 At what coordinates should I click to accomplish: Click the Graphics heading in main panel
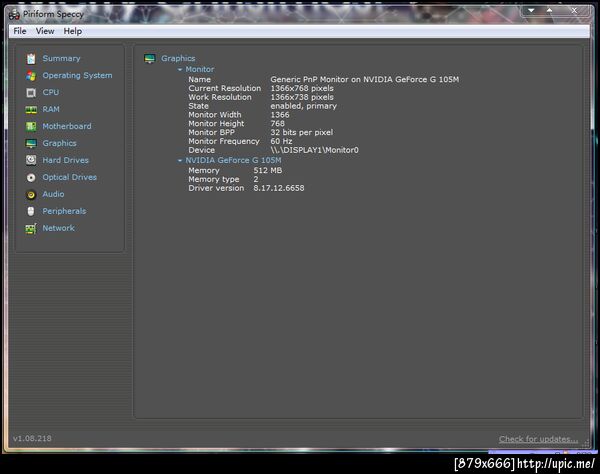coord(178,59)
